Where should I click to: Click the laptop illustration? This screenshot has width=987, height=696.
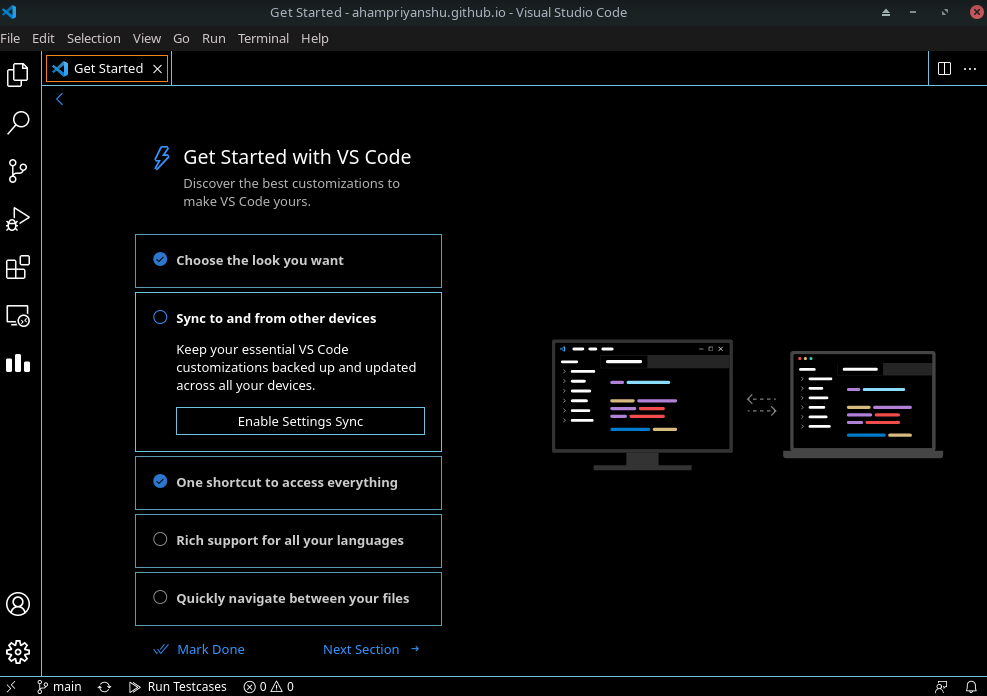862,405
